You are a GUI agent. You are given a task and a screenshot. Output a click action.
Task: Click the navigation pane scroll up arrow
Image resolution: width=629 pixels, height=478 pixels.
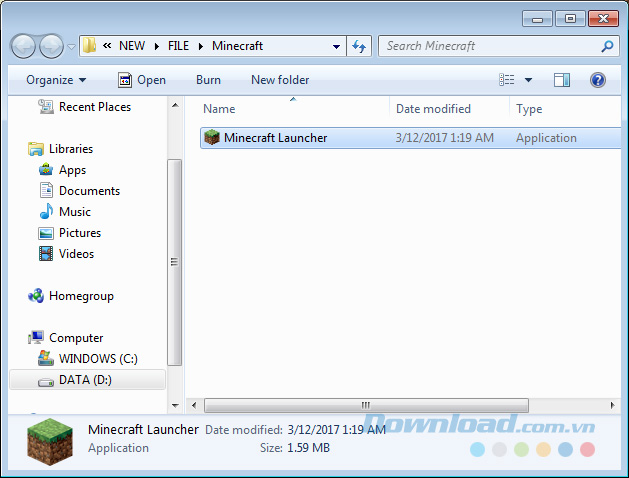[175, 105]
